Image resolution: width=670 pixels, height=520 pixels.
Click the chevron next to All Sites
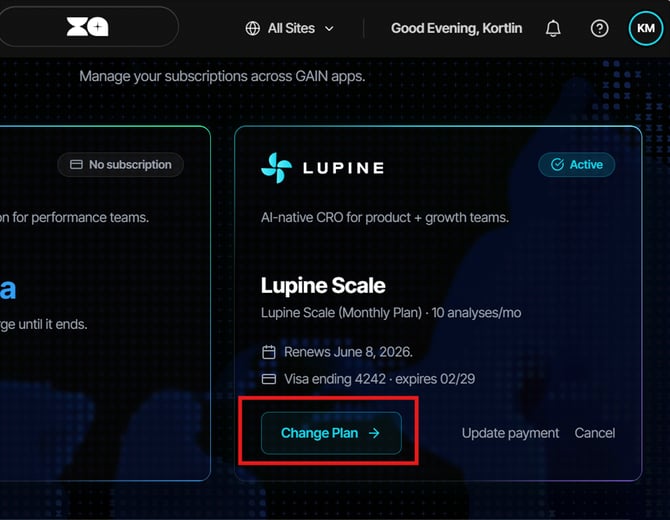329,29
